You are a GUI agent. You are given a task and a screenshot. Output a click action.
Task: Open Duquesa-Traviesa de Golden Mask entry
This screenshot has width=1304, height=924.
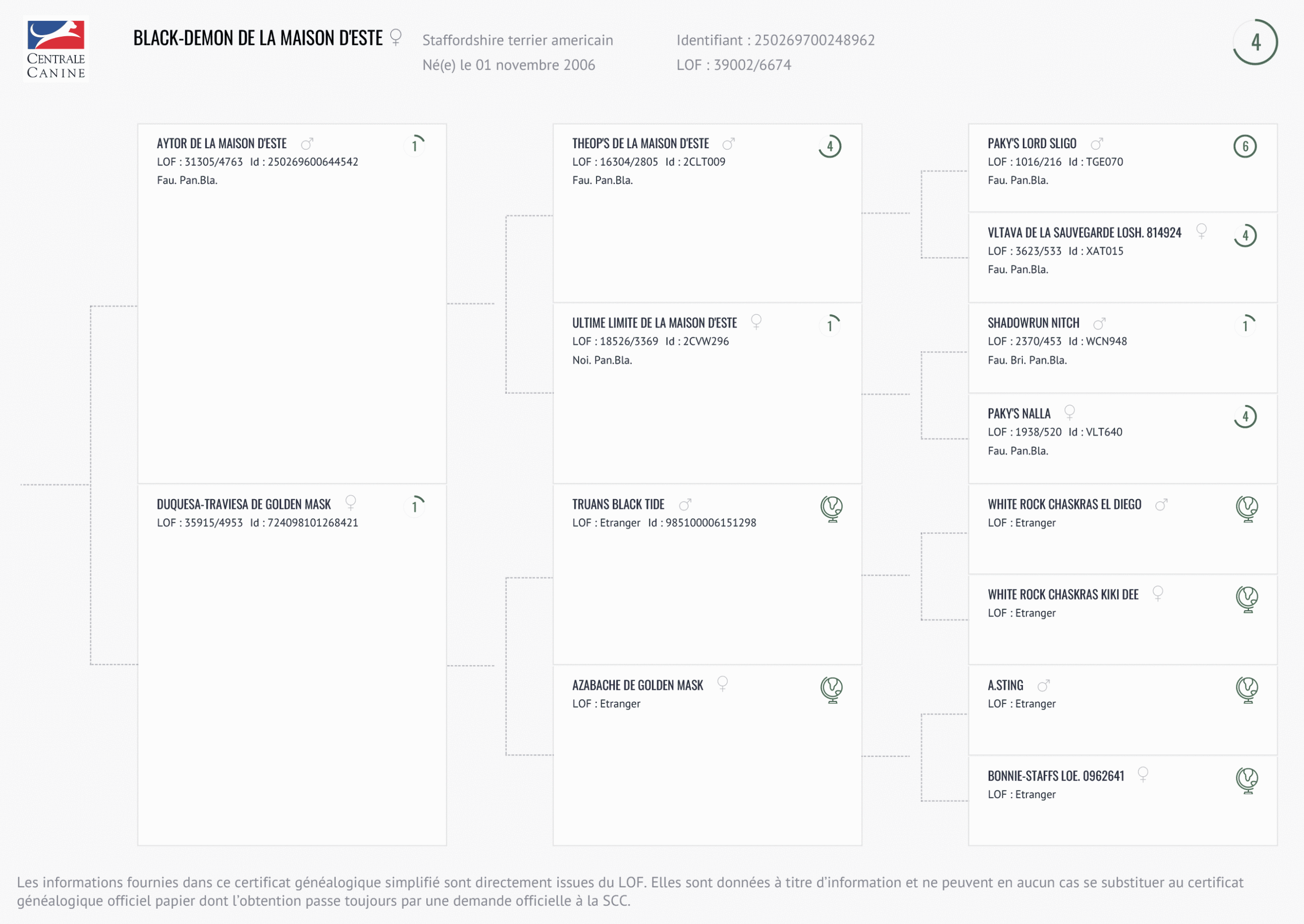pyautogui.click(x=243, y=505)
